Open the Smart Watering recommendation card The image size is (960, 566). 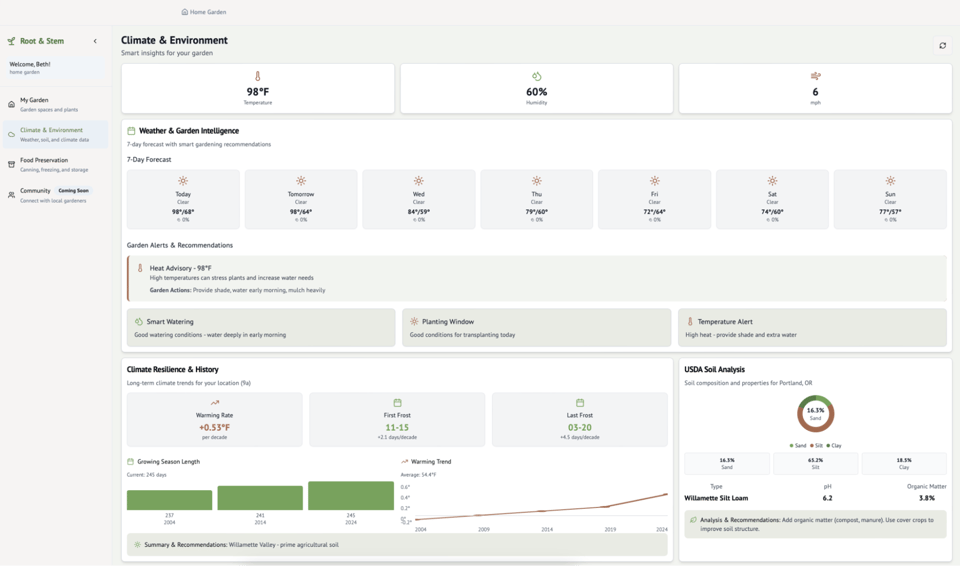[259, 327]
